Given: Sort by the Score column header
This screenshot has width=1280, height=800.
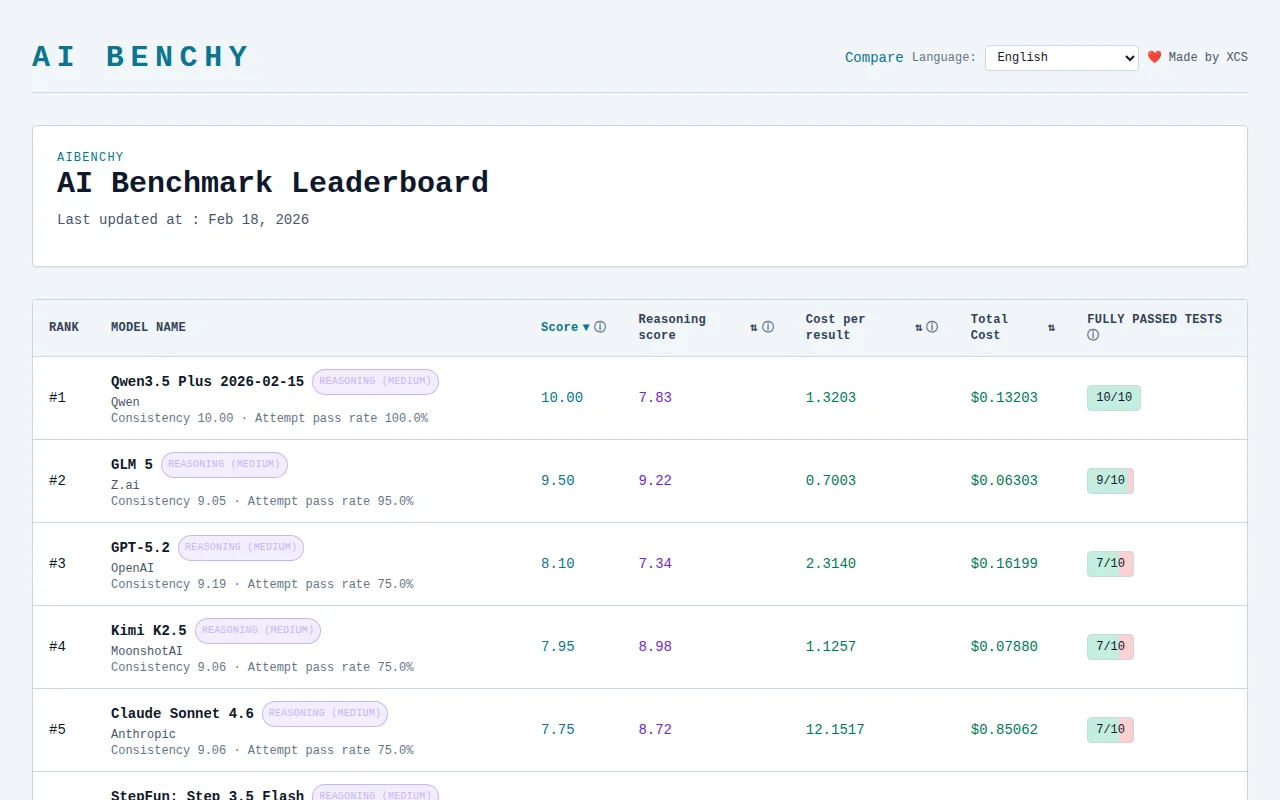Looking at the screenshot, I should pyautogui.click(x=560, y=327).
